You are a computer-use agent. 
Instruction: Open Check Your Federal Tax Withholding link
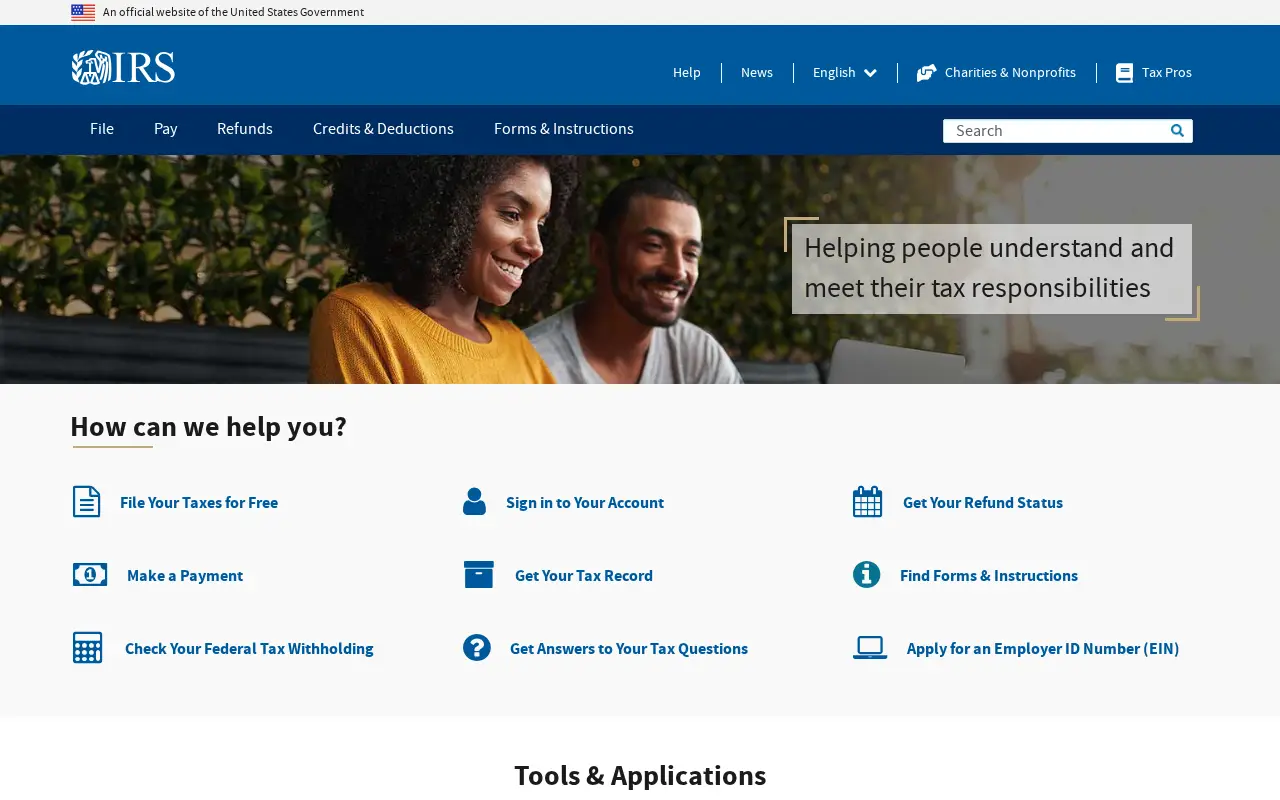(249, 649)
